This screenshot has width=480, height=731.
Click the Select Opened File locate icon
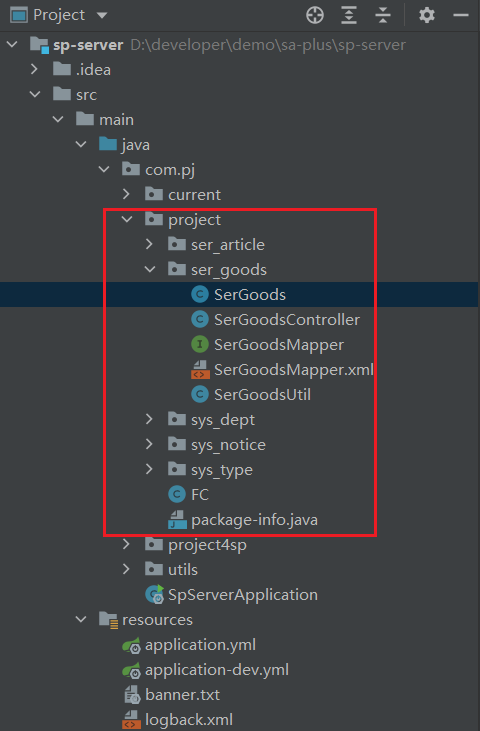315,15
